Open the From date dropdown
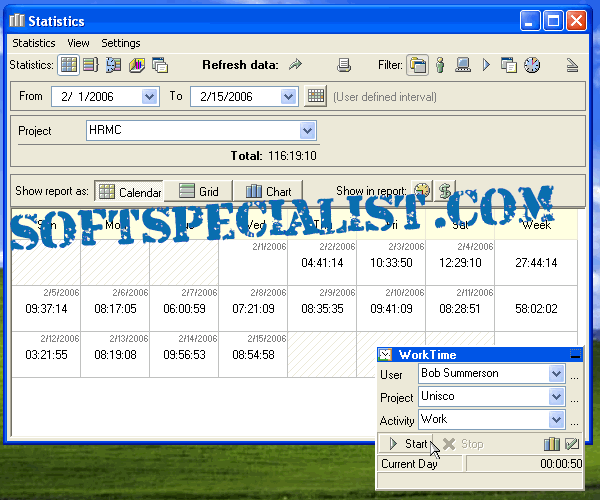This screenshot has height=500, width=600. click(150, 97)
